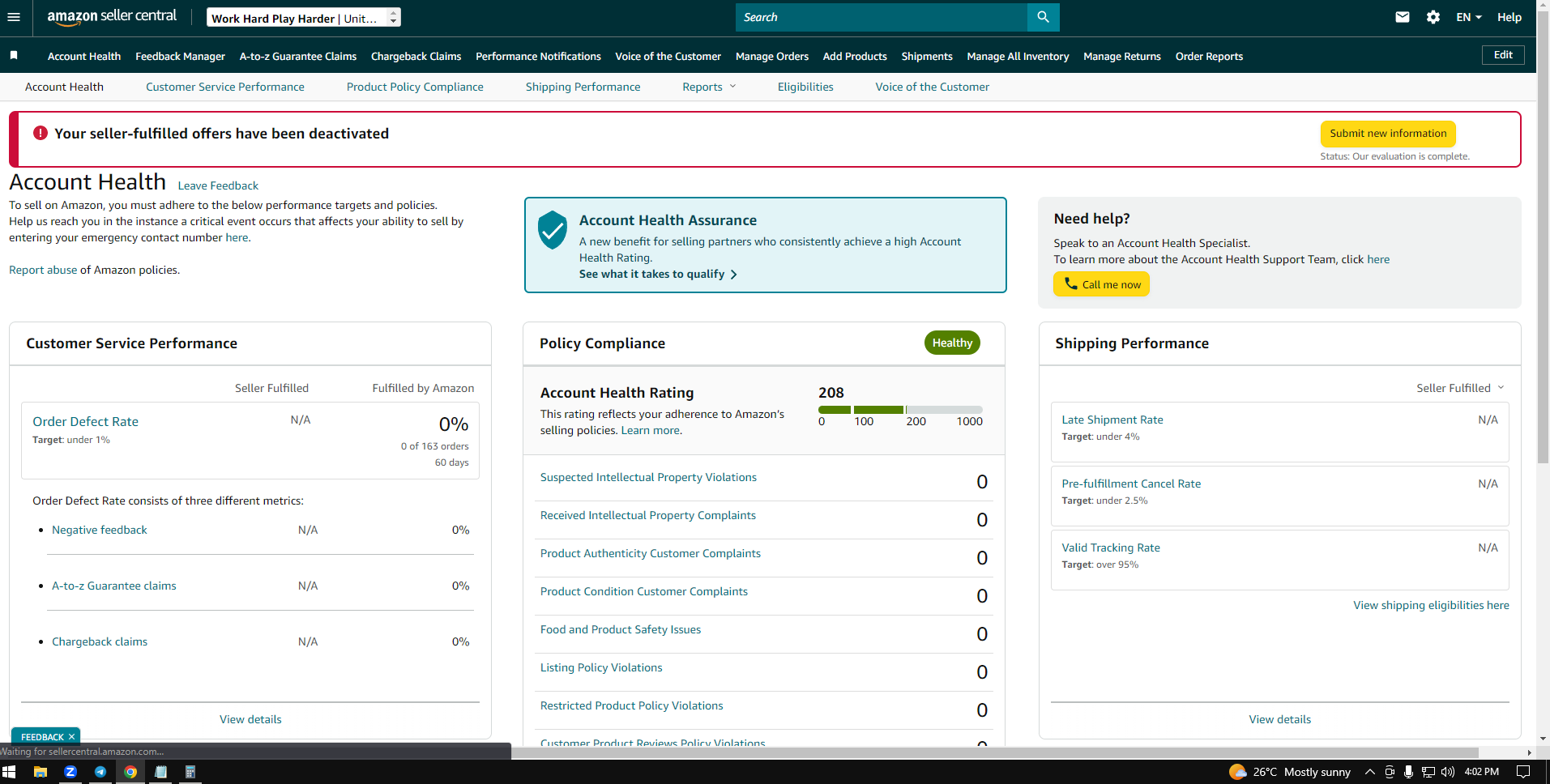Click the Call me now button
Screen dimensions: 1550x784
[1101, 284]
